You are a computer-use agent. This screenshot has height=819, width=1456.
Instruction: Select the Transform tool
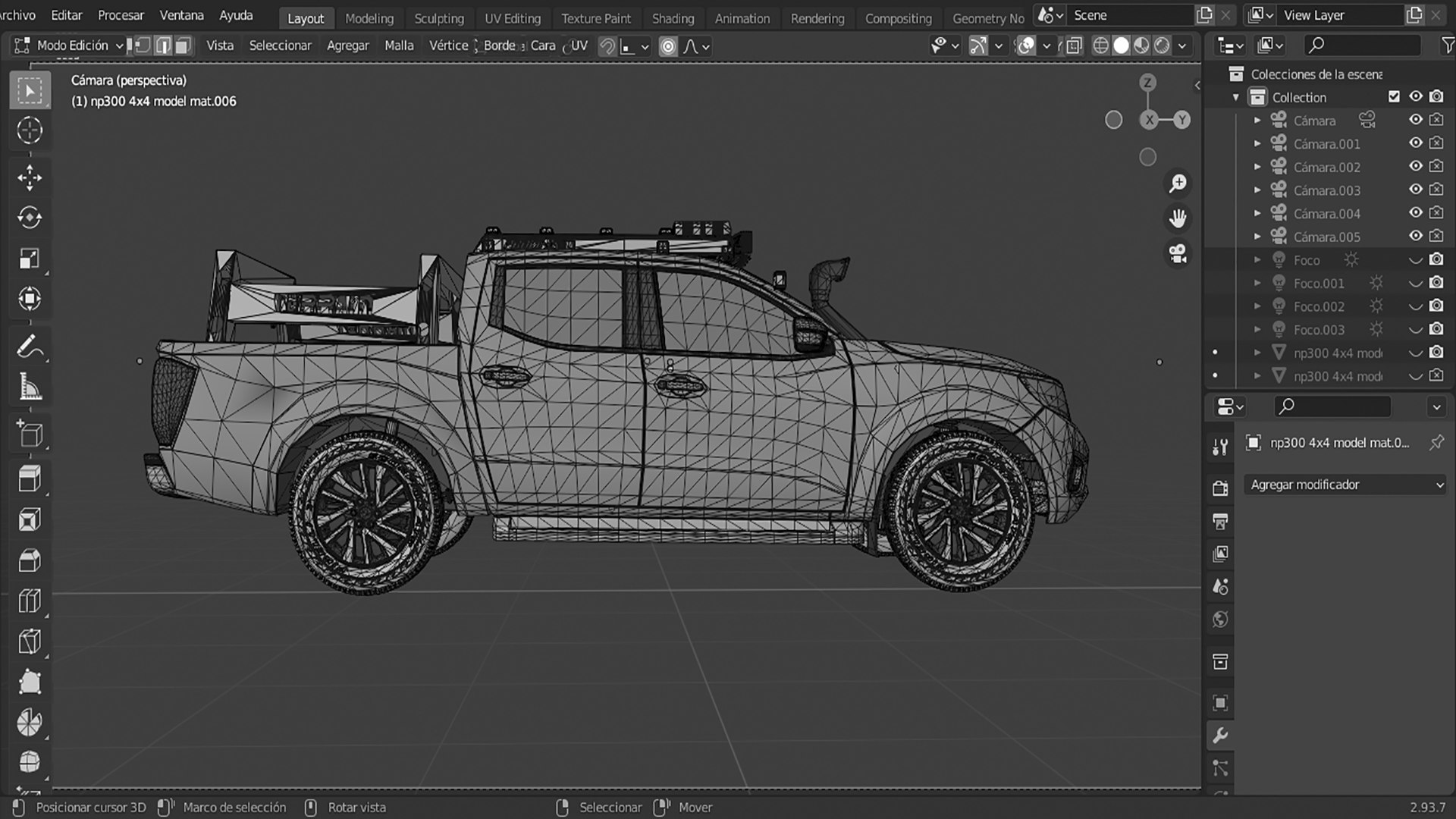coord(30,299)
